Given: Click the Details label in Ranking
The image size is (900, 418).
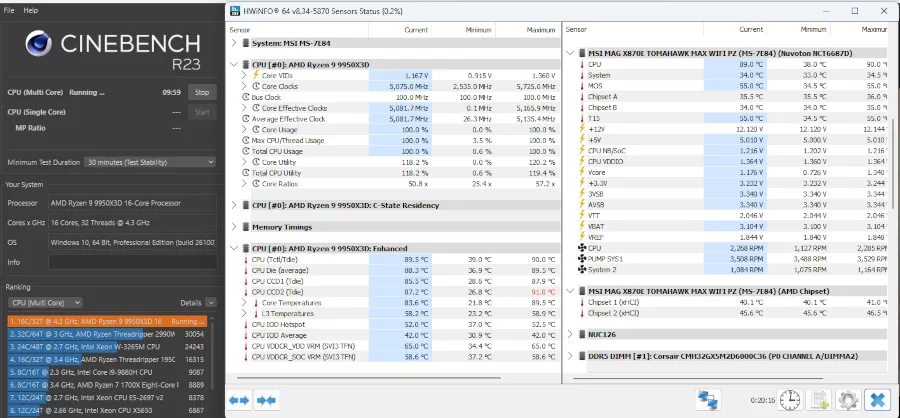Looking at the screenshot, I should coord(191,303).
